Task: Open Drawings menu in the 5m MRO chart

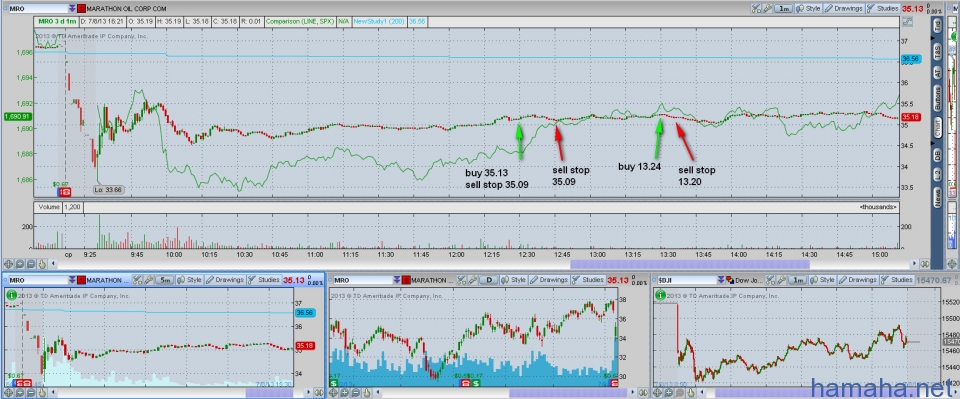Action: pyautogui.click(x=224, y=280)
